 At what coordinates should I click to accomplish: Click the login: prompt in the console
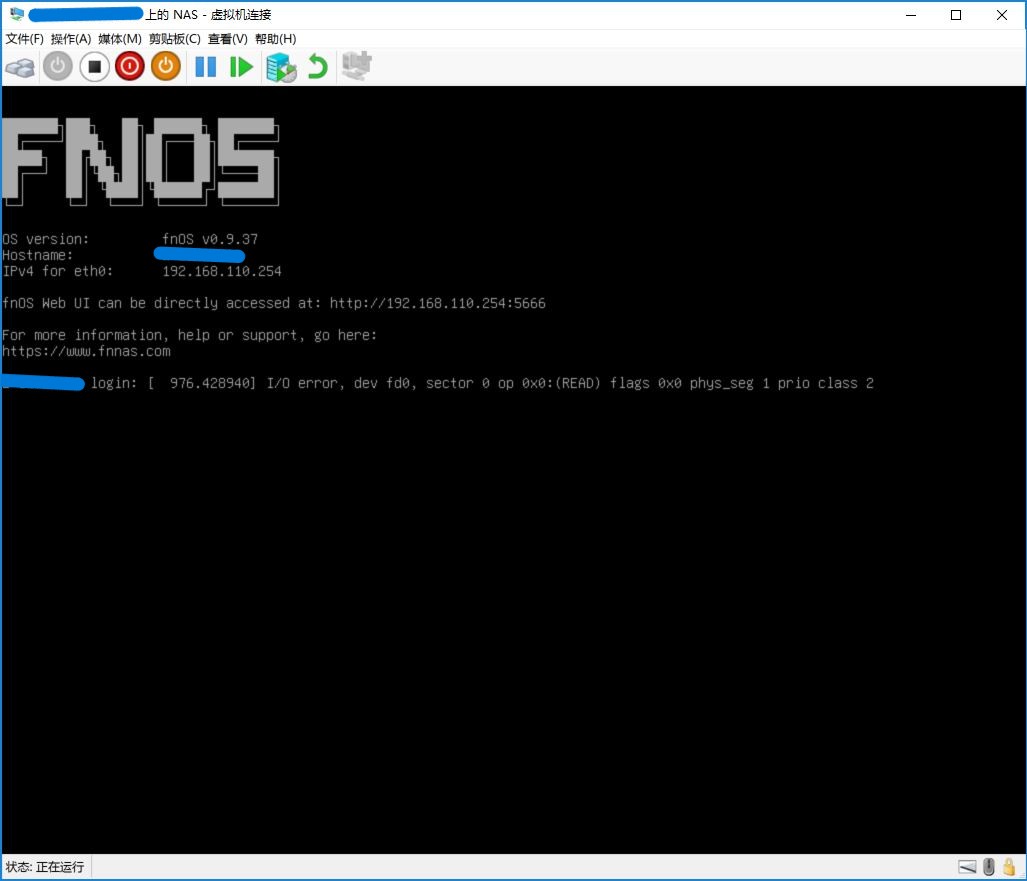pos(114,383)
